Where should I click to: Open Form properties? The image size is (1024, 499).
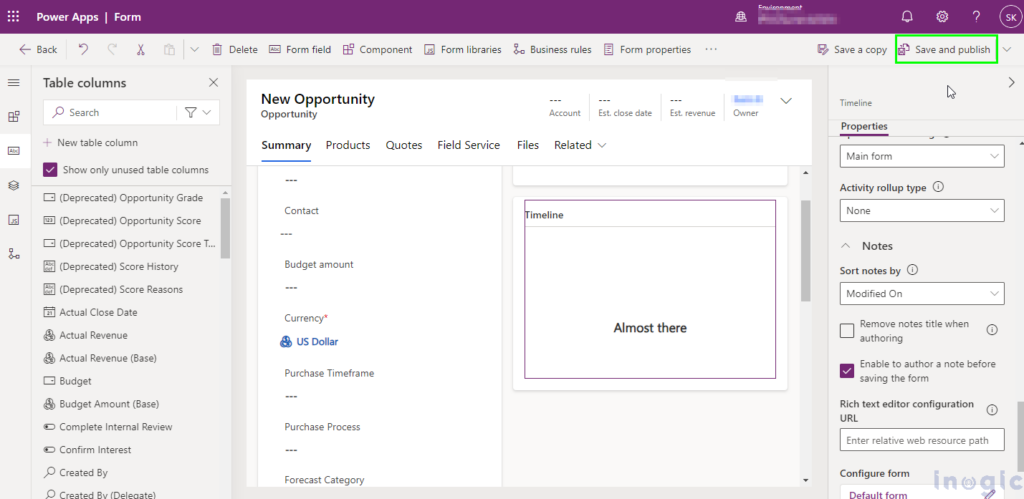coord(647,49)
